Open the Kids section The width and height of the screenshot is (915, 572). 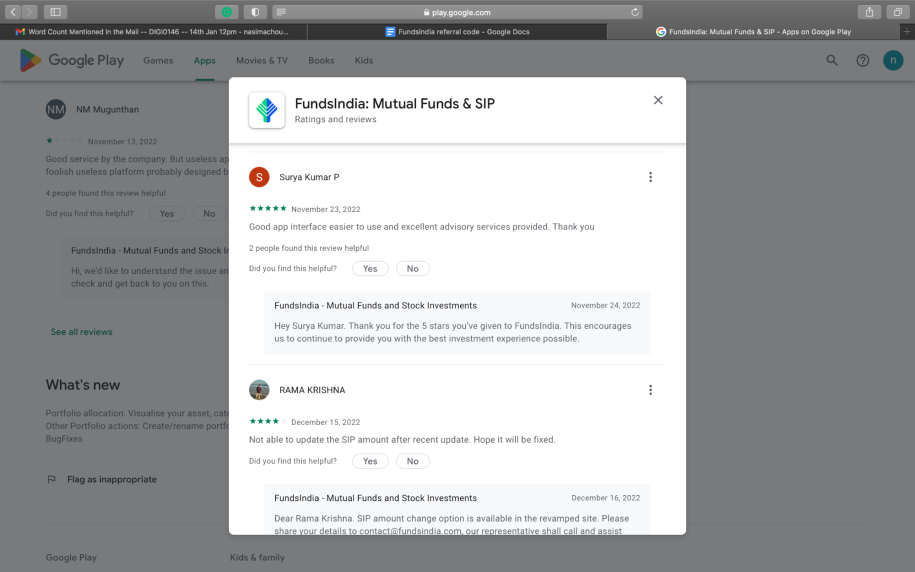click(x=364, y=60)
